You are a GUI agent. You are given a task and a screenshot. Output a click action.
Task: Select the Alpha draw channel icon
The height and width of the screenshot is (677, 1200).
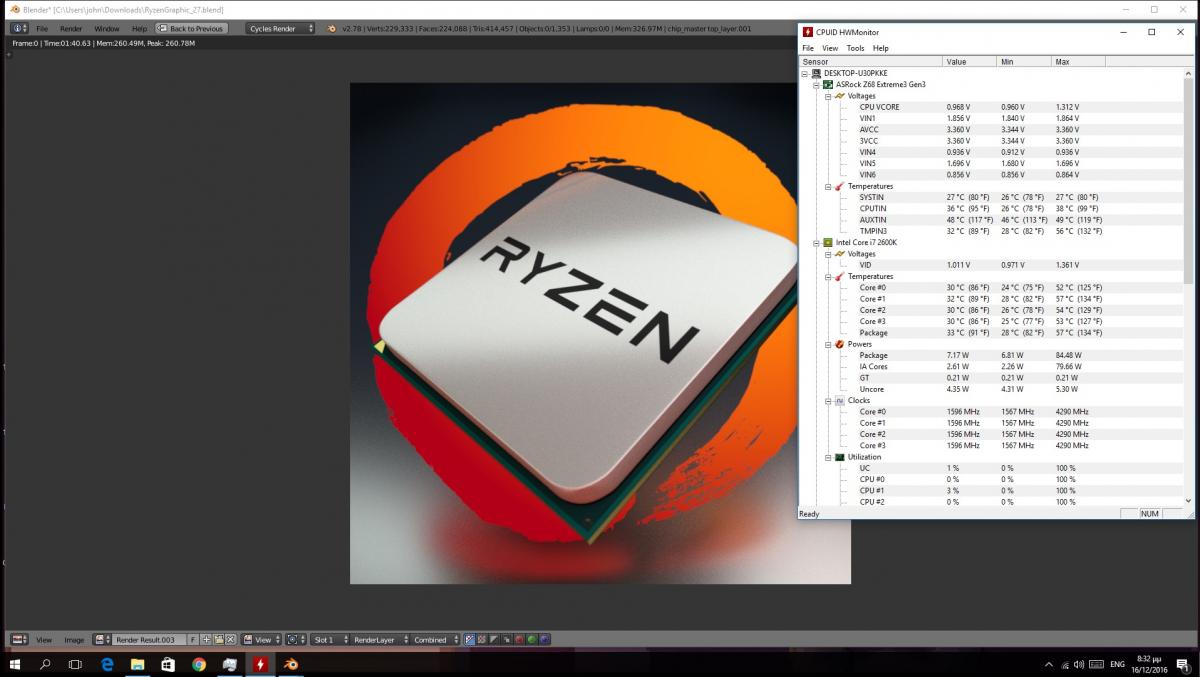tap(493, 639)
